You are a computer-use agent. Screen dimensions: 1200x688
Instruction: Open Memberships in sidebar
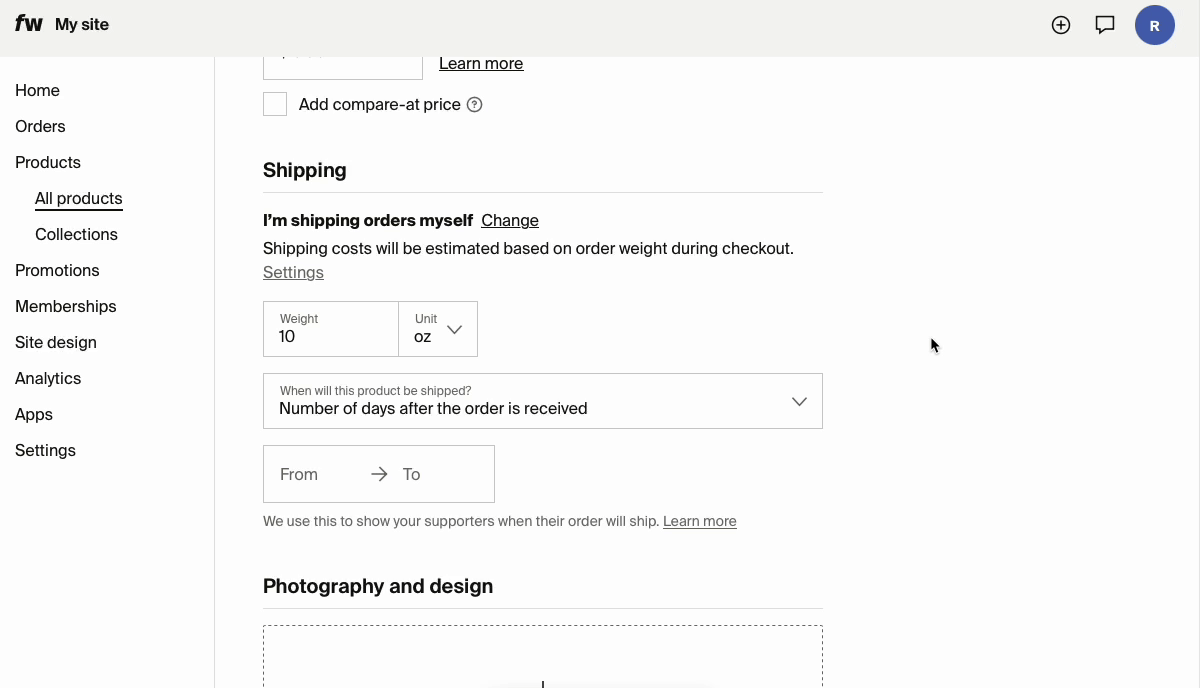(66, 306)
